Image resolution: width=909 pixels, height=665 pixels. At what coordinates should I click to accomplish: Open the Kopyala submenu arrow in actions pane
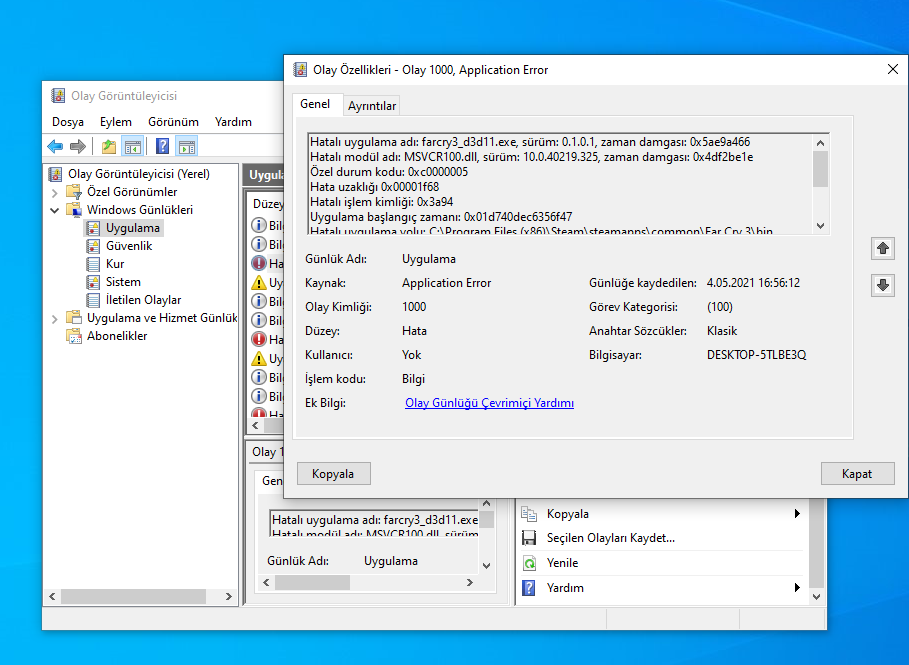coord(797,514)
